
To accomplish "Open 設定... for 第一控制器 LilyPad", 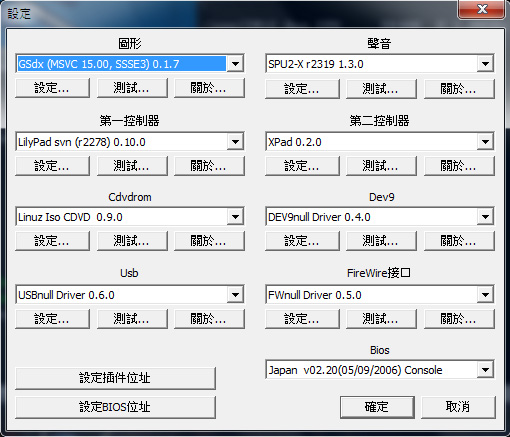I will (x=52, y=166).
